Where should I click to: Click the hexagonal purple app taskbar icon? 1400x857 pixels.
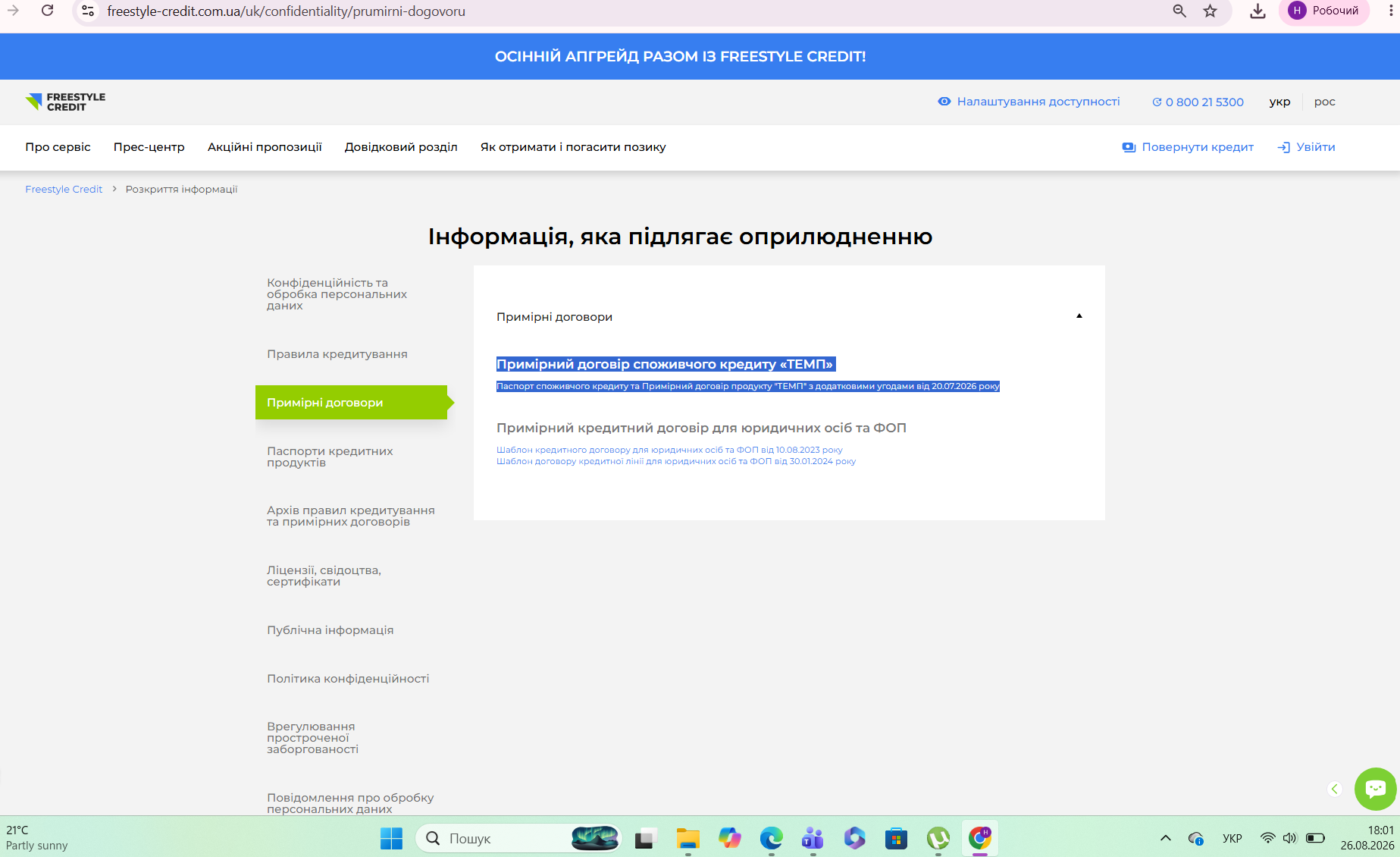(x=854, y=838)
